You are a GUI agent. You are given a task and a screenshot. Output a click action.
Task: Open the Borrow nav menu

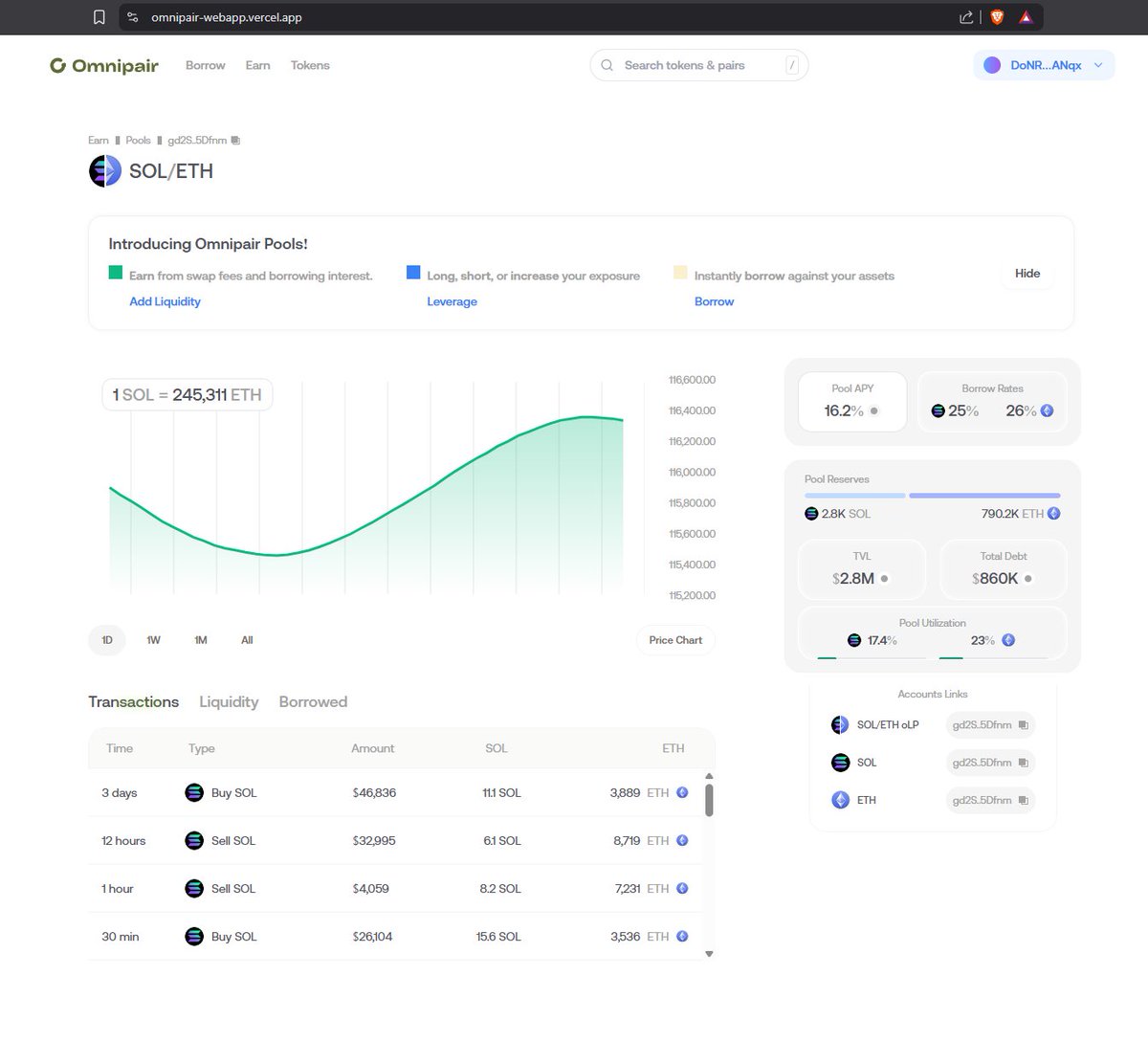tap(205, 65)
